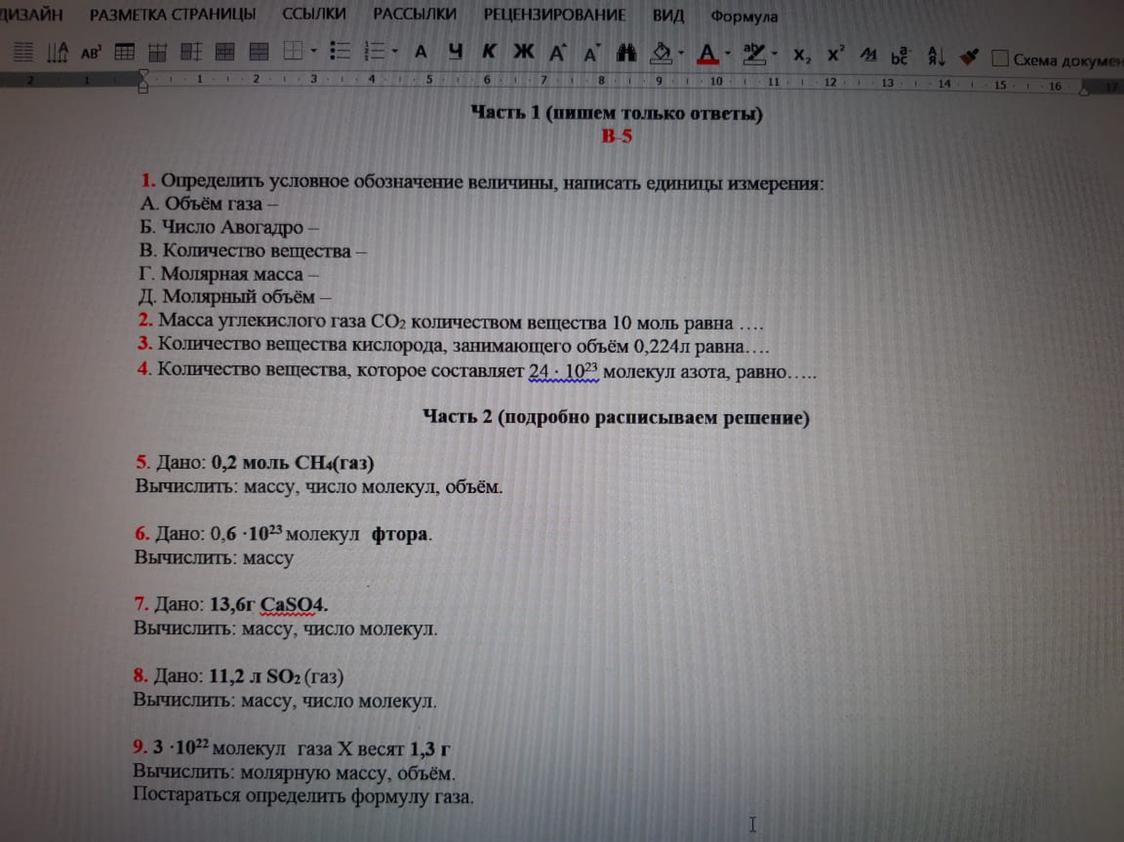The height and width of the screenshot is (842, 1124).
Task: Apply bulleted list formatting
Action: [x=340, y=51]
